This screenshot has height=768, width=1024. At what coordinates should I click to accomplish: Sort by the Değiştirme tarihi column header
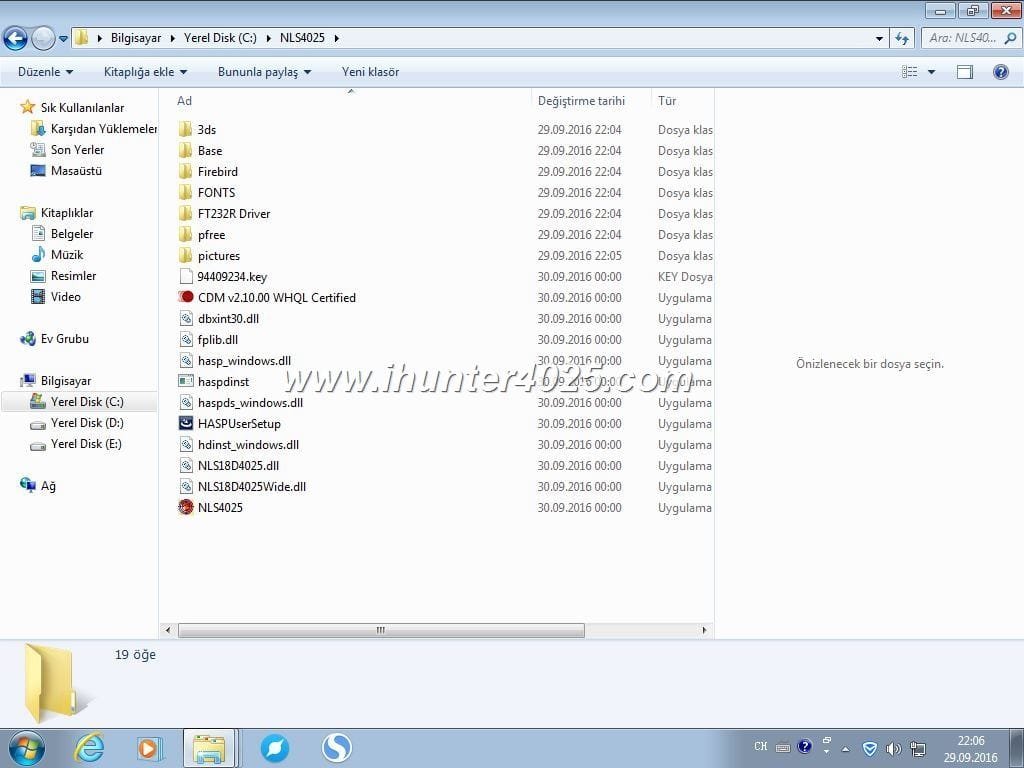coord(581,101)
